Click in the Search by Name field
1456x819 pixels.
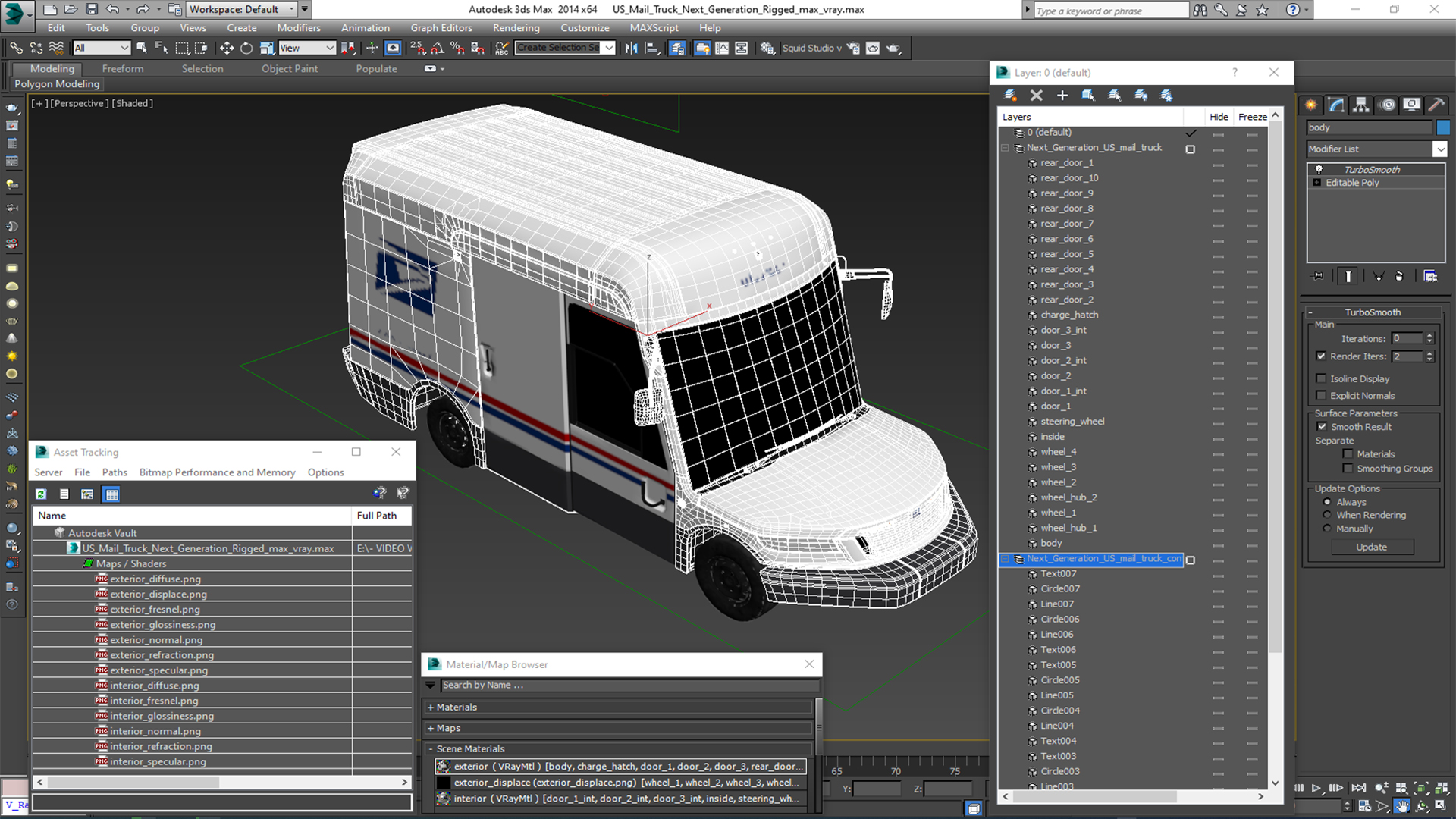pyautogui.click(x=629, y=685)
